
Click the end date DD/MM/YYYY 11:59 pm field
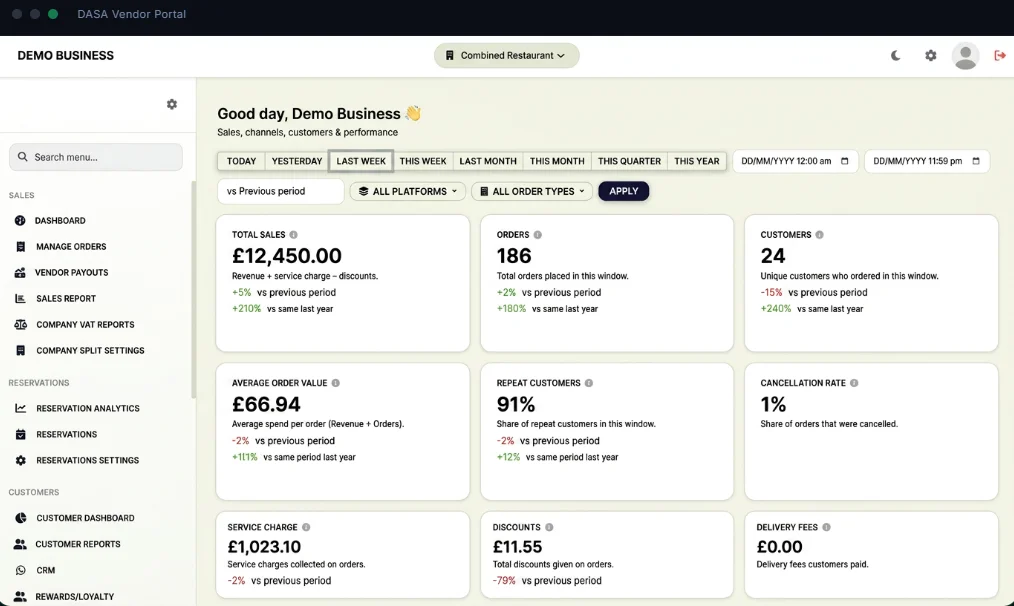tap(927, 161)
